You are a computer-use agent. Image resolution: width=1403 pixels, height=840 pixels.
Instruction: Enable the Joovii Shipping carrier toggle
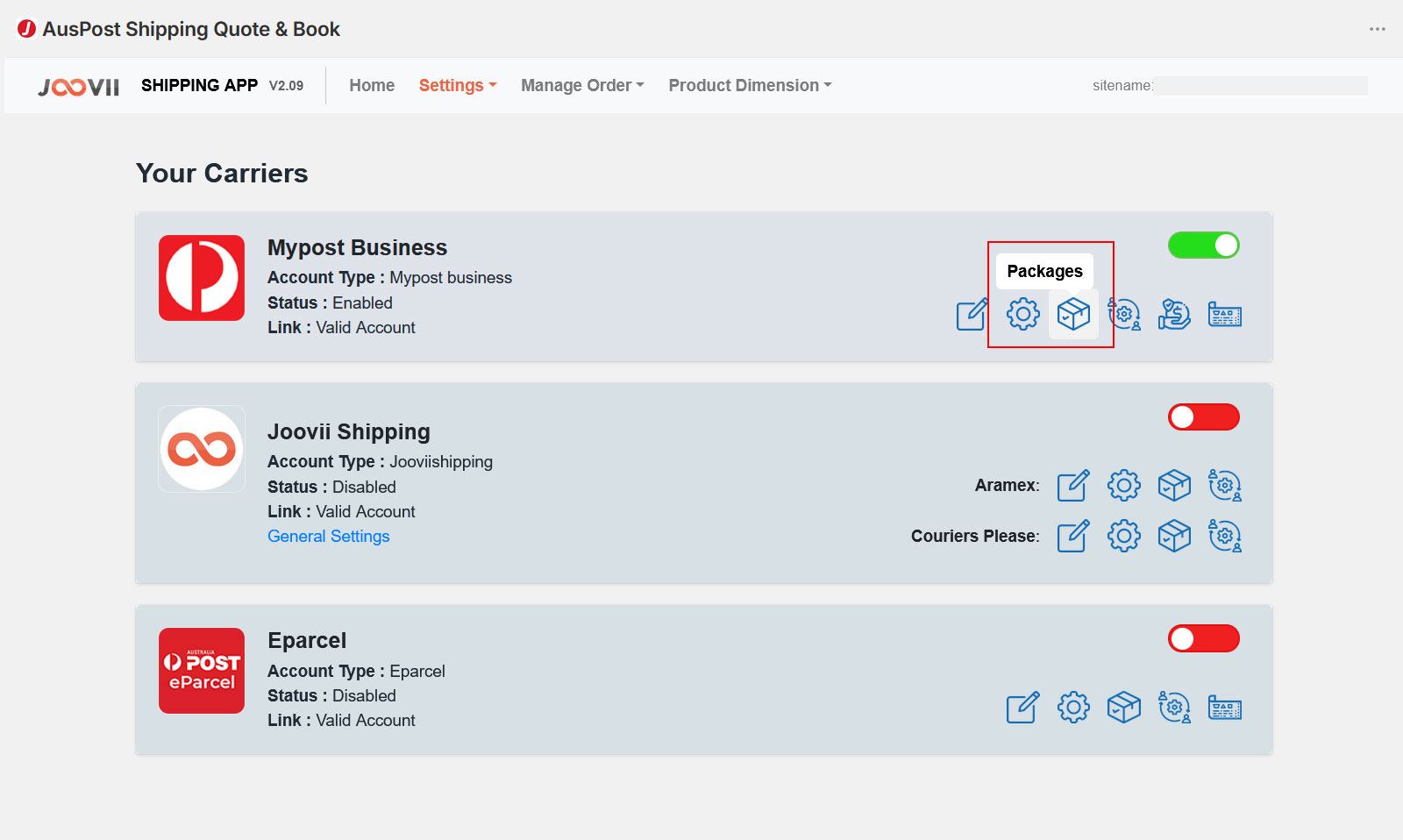coord(1203,417)
